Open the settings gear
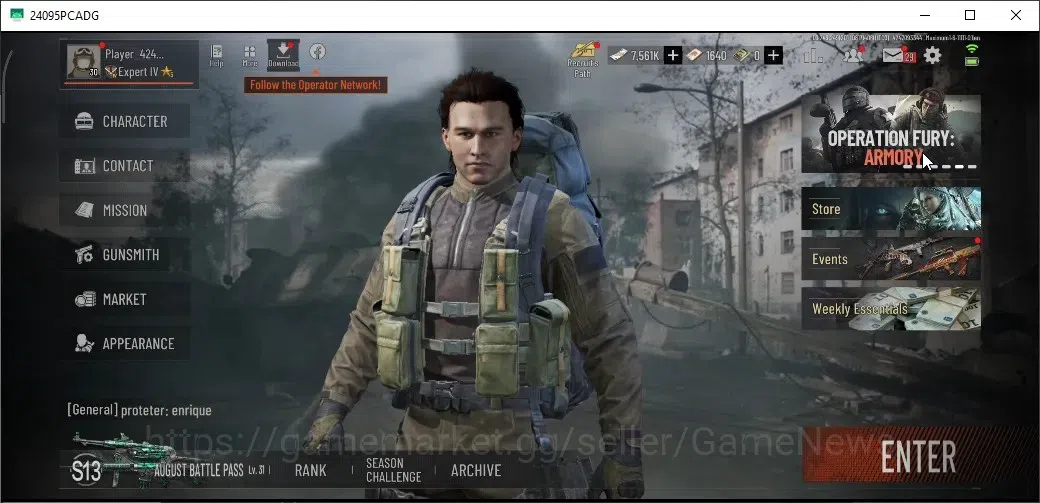 point(933,55)
